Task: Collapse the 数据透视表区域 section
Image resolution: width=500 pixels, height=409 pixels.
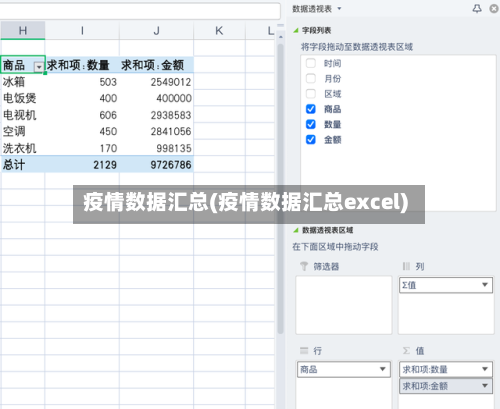Action: 296,230
